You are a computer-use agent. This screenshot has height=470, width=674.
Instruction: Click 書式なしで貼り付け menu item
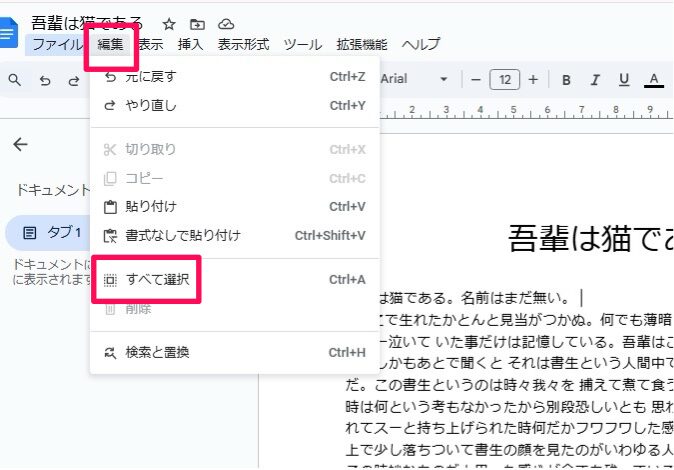point(182,235)
